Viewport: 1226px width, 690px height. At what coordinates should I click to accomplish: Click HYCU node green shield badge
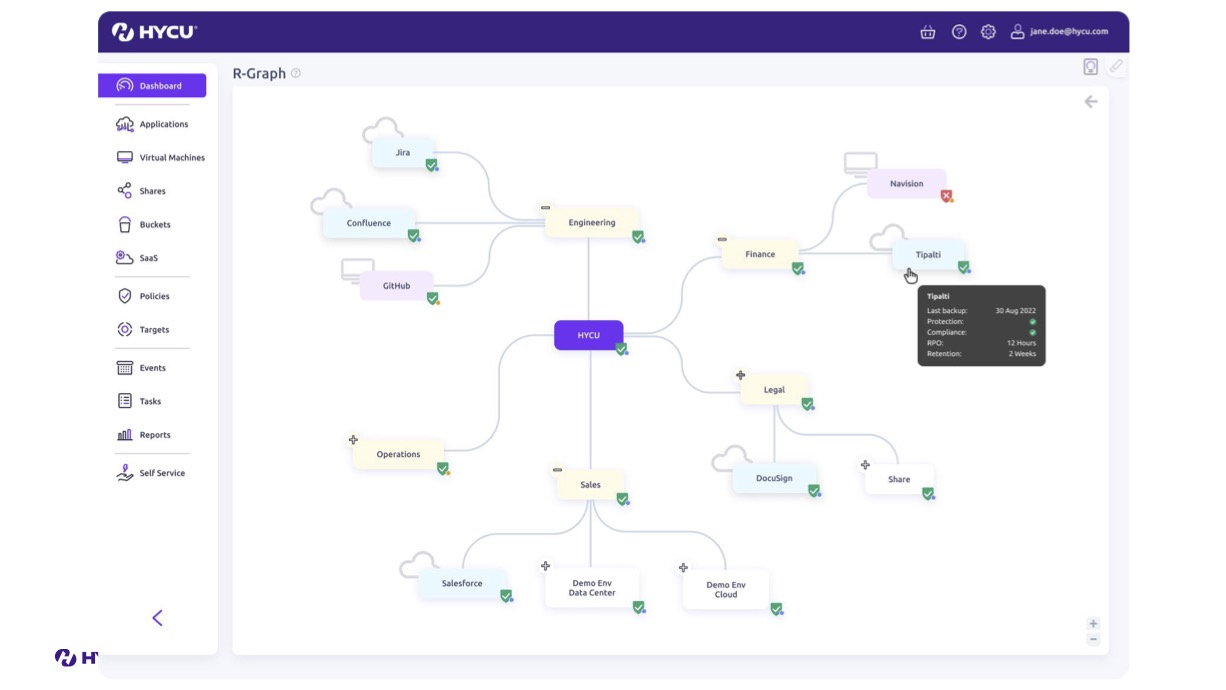click(x=622, y=349)
